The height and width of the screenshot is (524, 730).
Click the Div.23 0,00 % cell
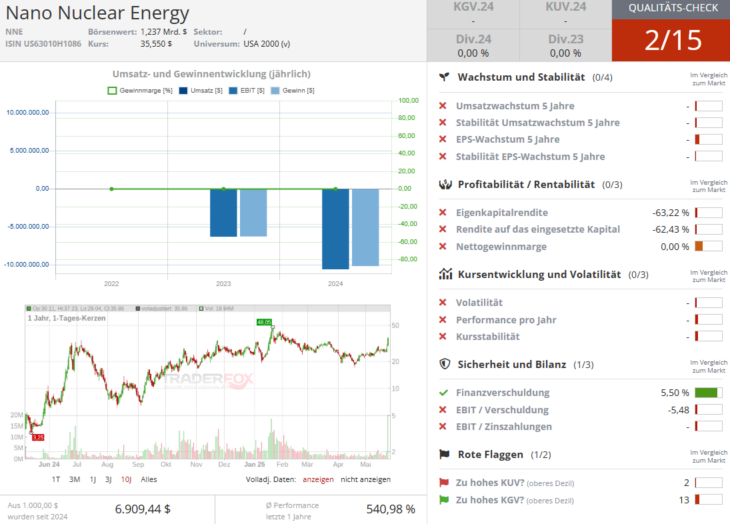(565, 45)
